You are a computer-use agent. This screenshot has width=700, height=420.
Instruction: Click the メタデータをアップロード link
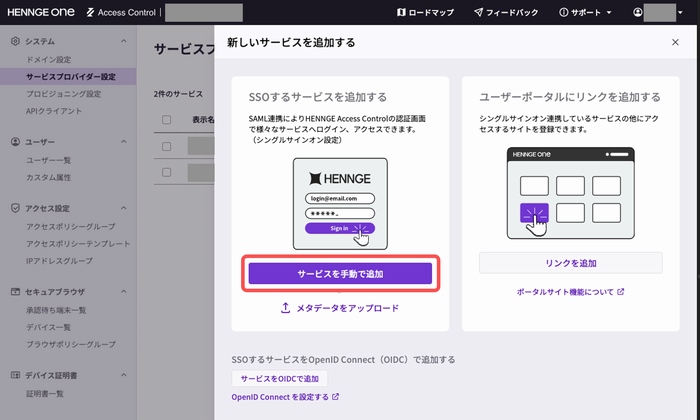[347, 308]
